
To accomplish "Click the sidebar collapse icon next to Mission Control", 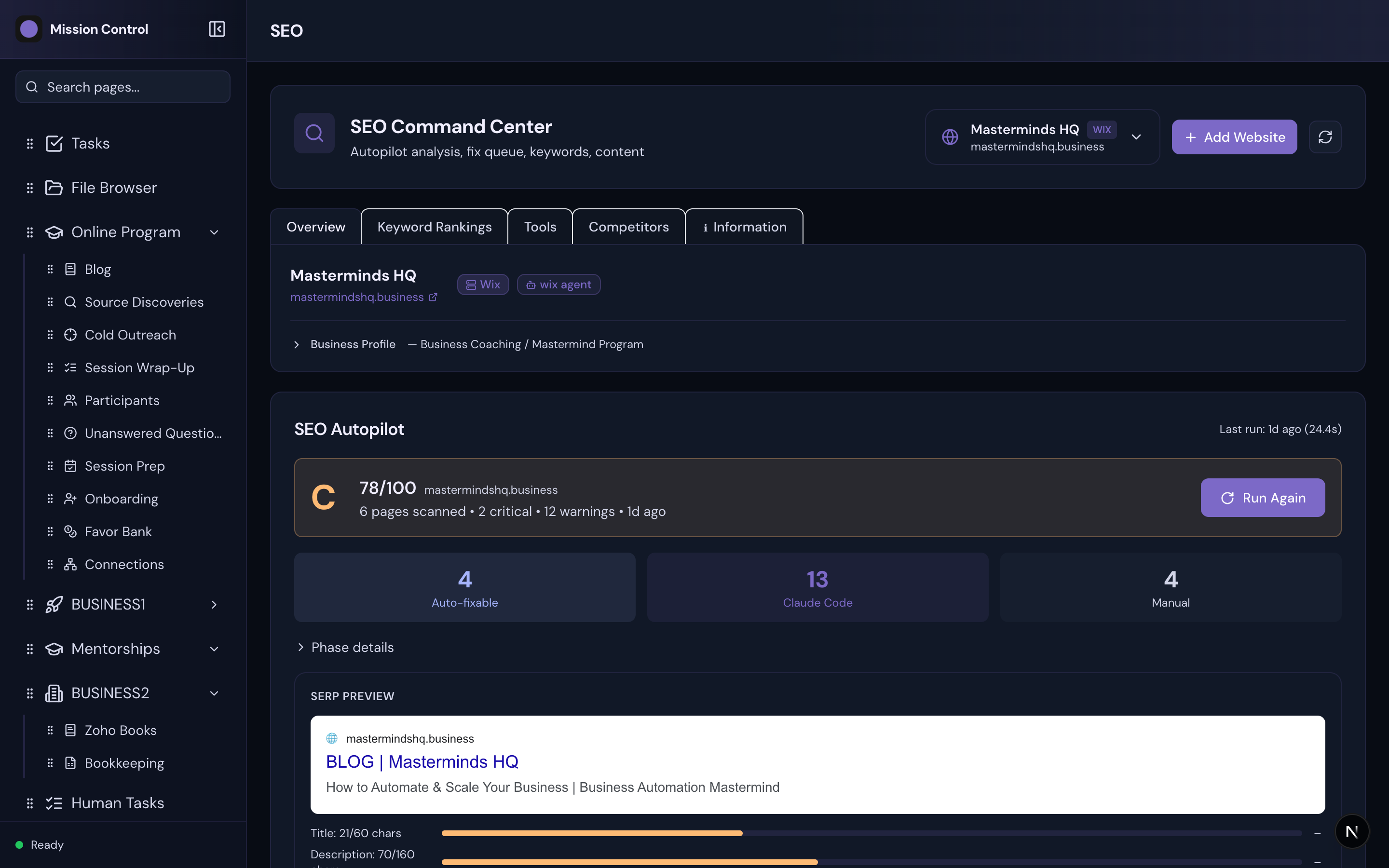I will [217, 29].
